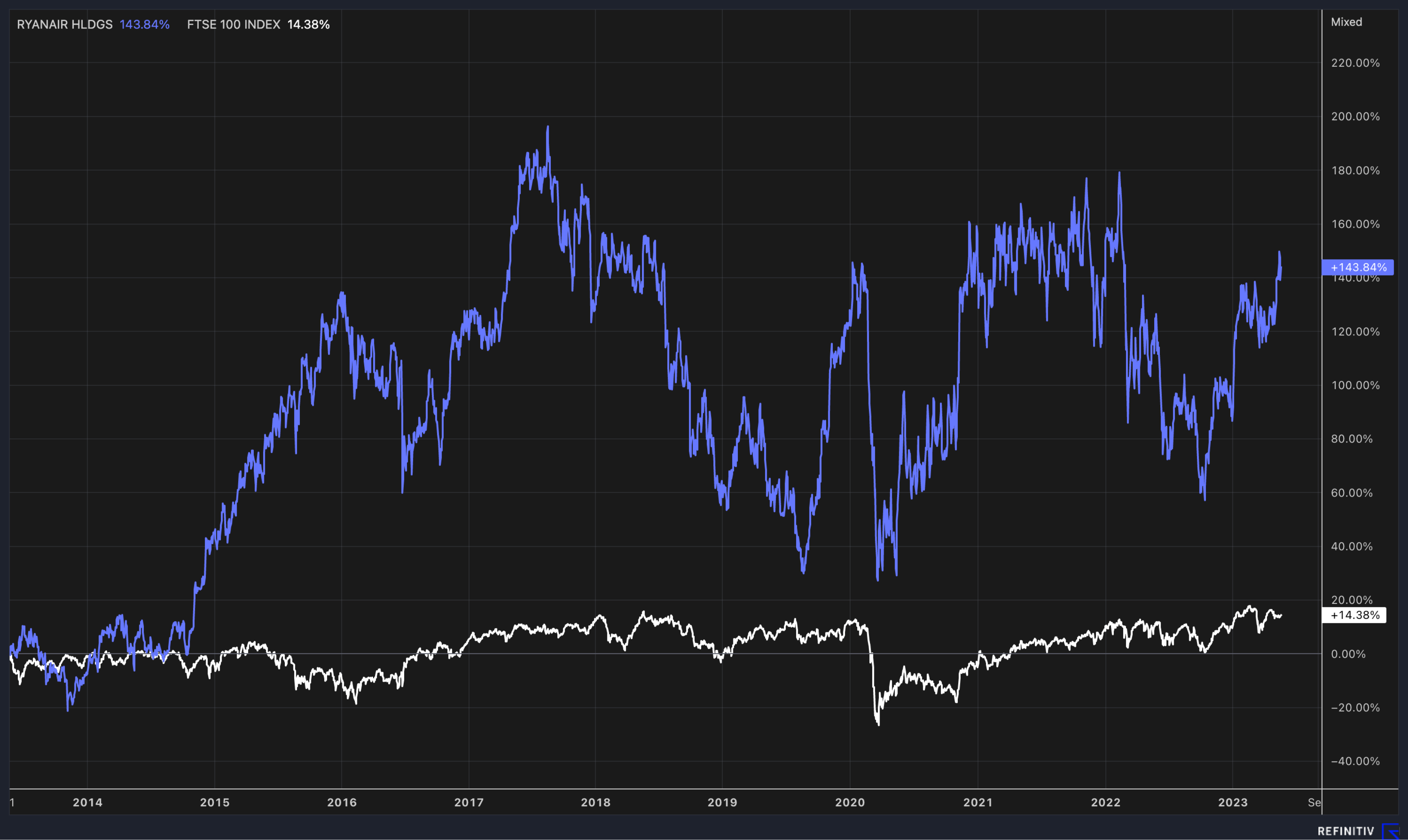Click the REFINITIV logo text
Image resolution: width=1408 pixels, height=840 pixels.
point(1346,831)
